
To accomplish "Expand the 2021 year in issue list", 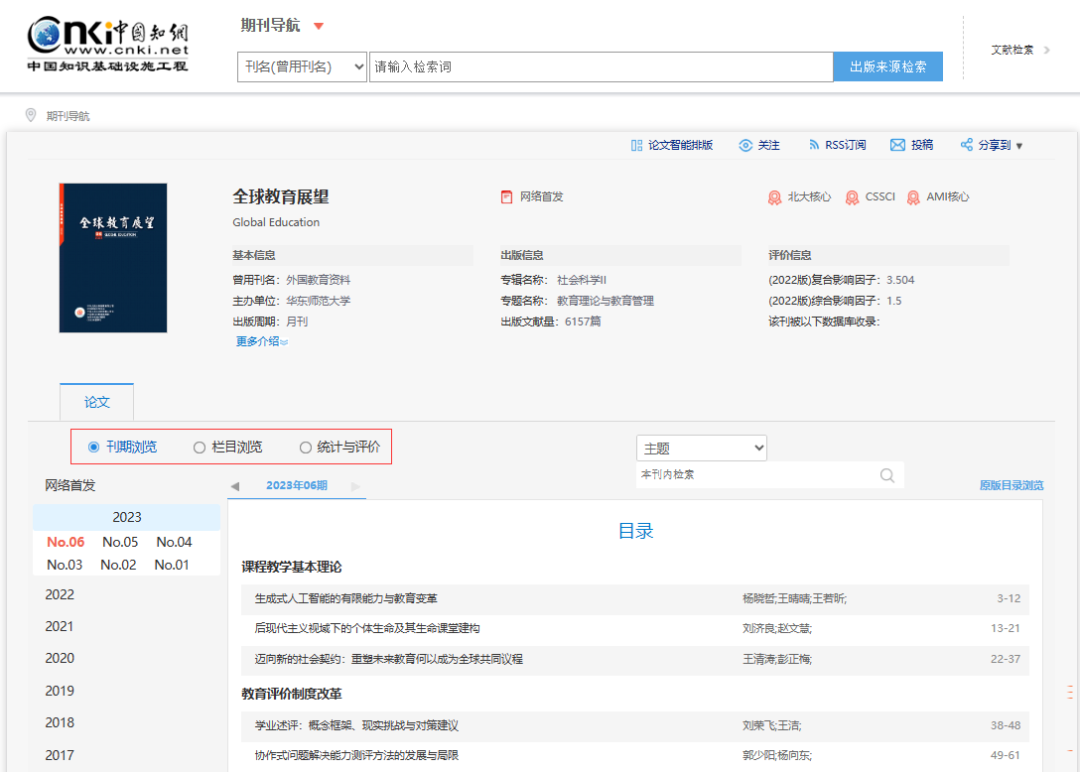I will (x=59, y=626).
